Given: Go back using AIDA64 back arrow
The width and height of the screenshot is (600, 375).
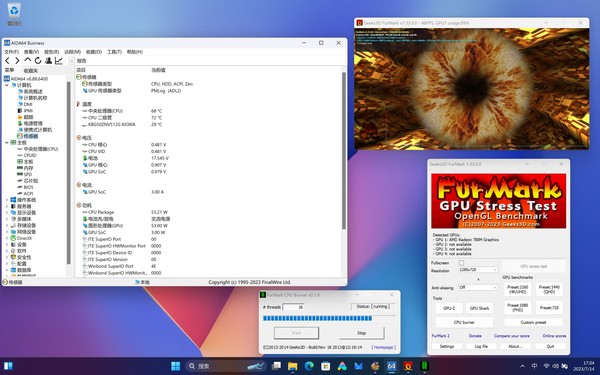Looking at the screenshot, I should coord(7,60).
